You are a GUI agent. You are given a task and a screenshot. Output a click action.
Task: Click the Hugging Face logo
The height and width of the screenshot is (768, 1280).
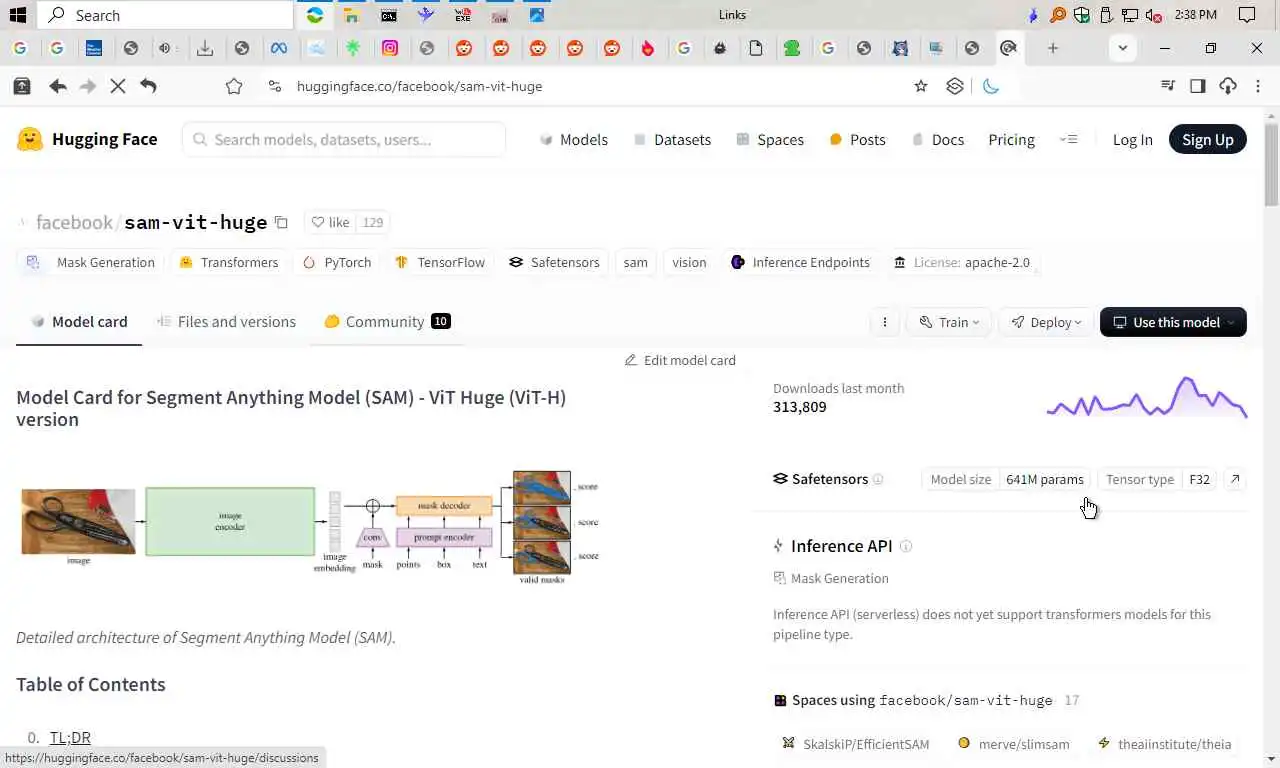[87, 139]
